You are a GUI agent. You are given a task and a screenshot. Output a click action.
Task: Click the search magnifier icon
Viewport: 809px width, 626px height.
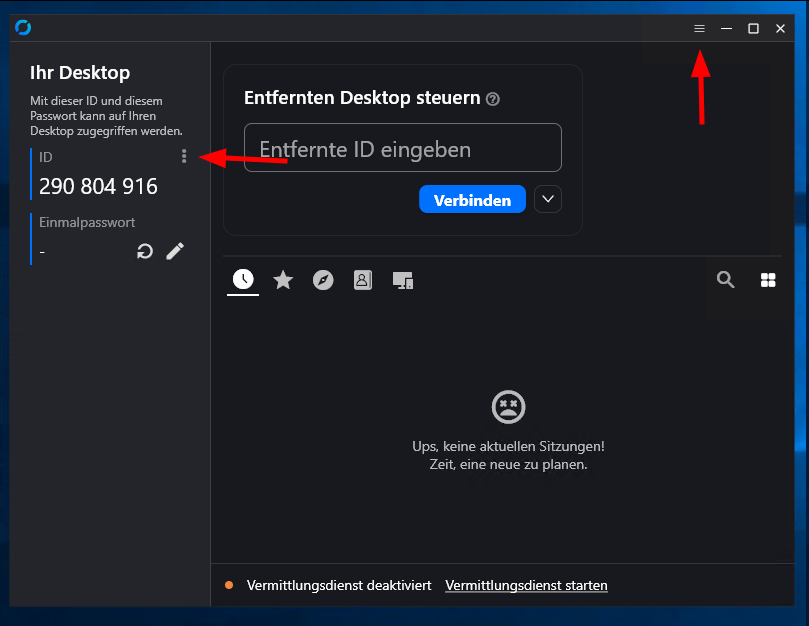(725, 280)
